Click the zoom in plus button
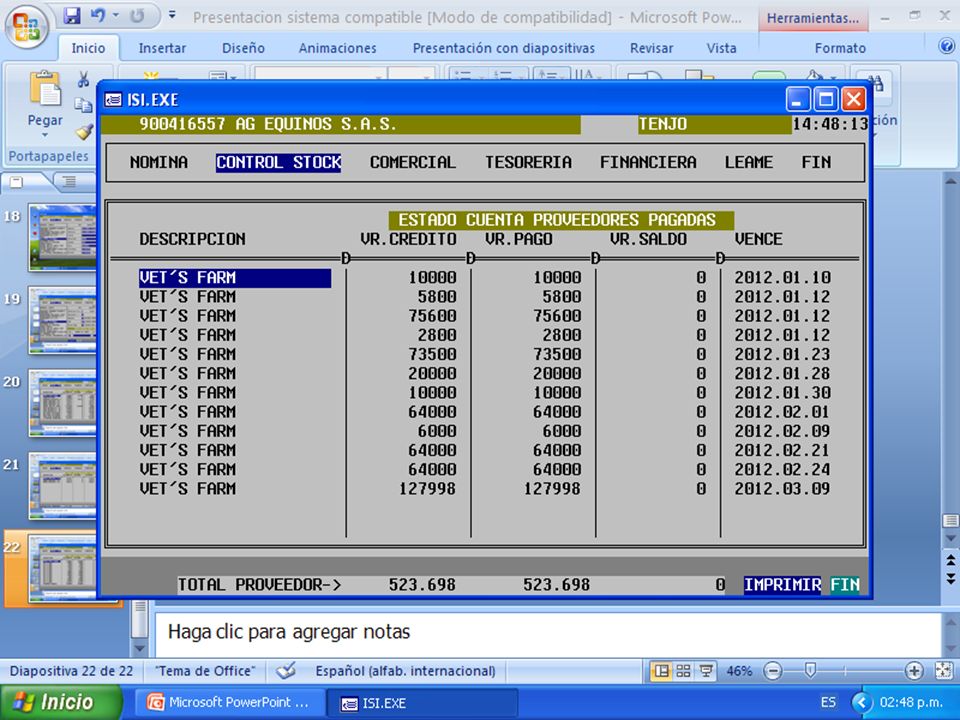Image resolution: width=960 pixels, height=720 pixels. pos(914,671)
